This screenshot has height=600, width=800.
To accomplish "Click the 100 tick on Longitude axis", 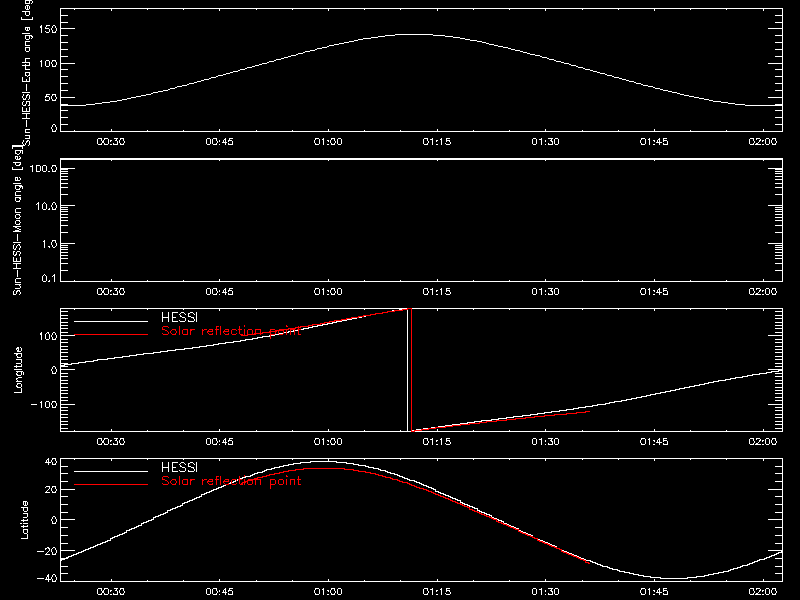I will click(47, 336).
